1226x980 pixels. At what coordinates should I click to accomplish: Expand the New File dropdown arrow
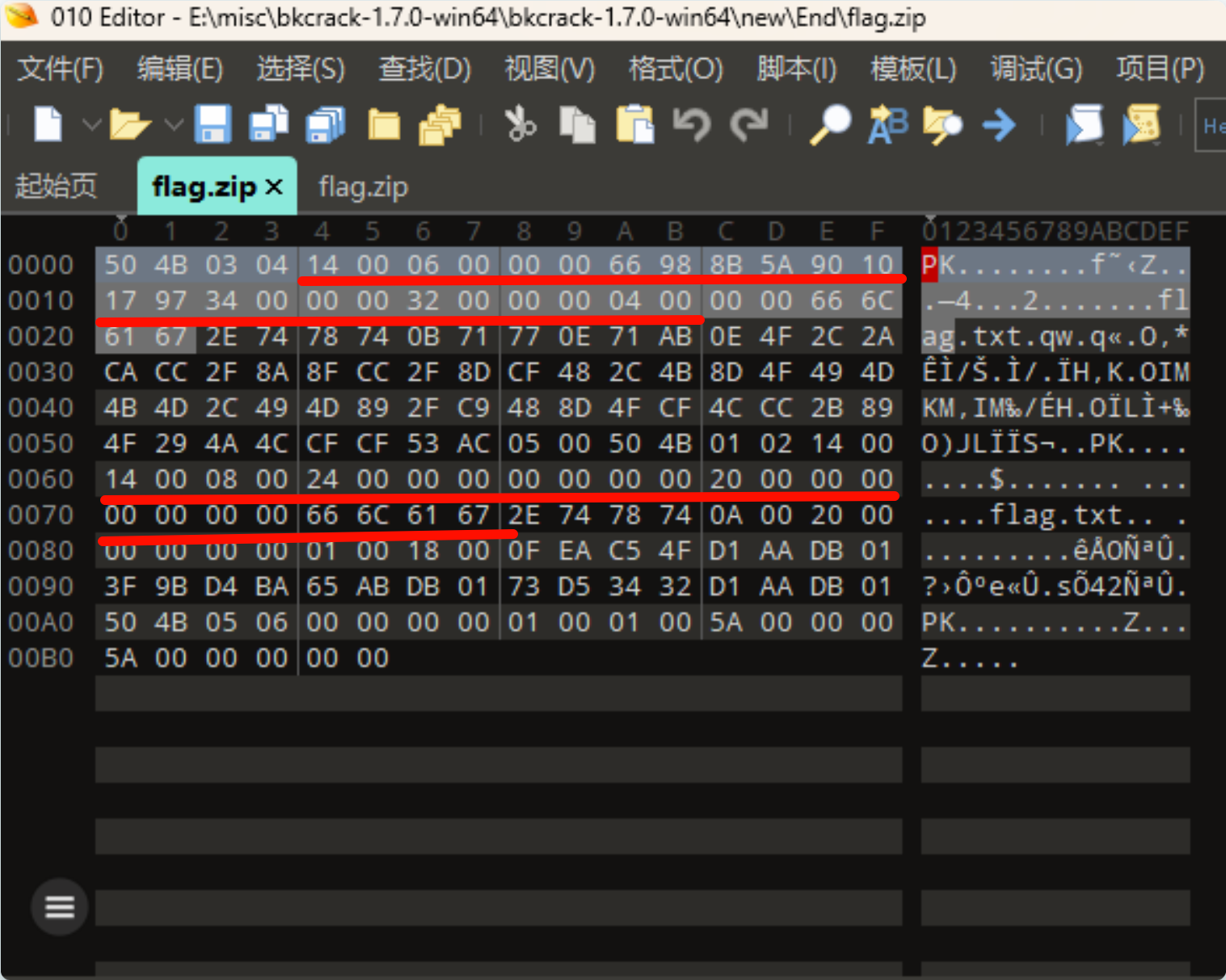click(91, 125)
